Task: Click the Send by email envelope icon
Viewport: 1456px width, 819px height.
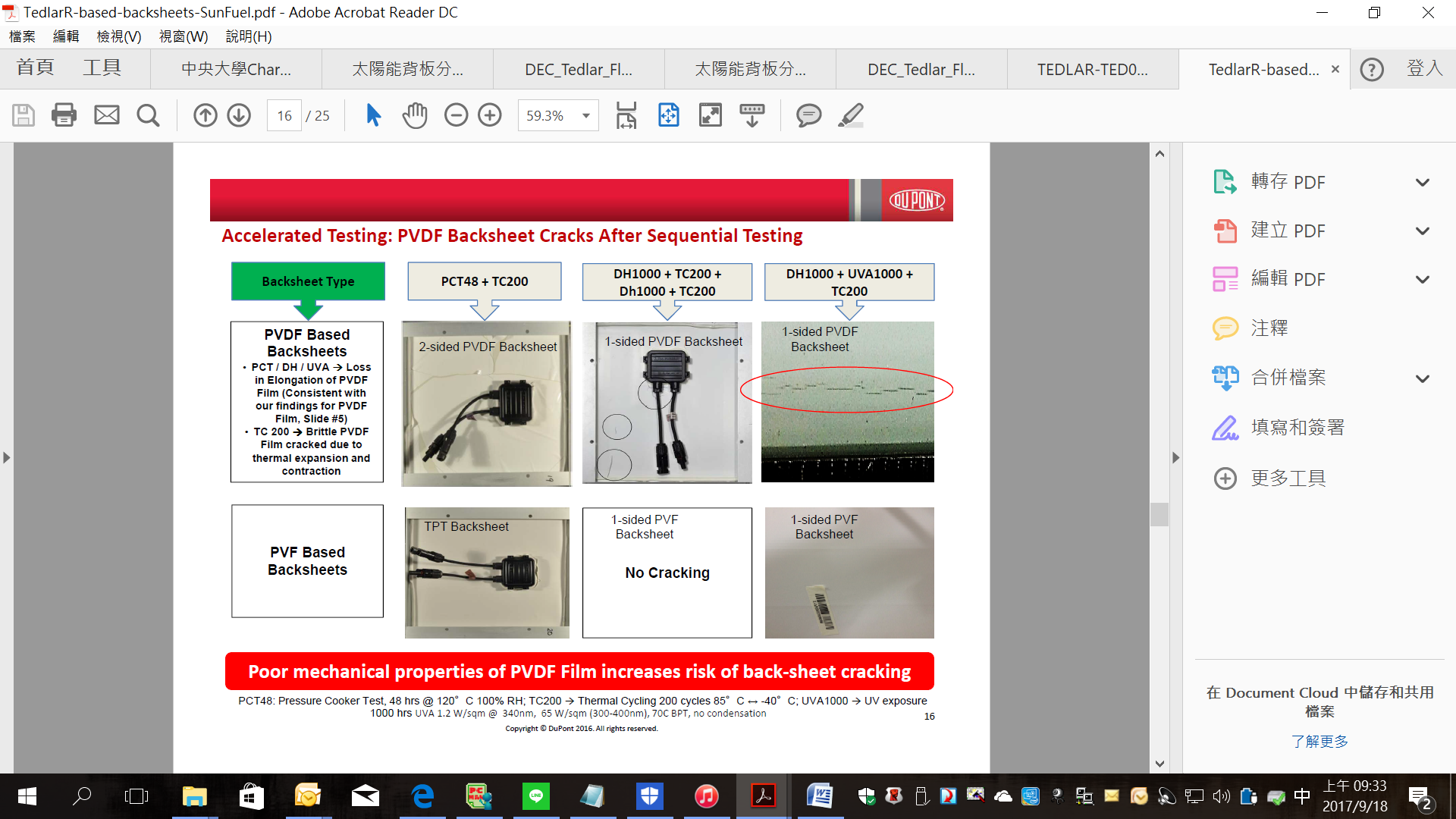Action: 106,115
